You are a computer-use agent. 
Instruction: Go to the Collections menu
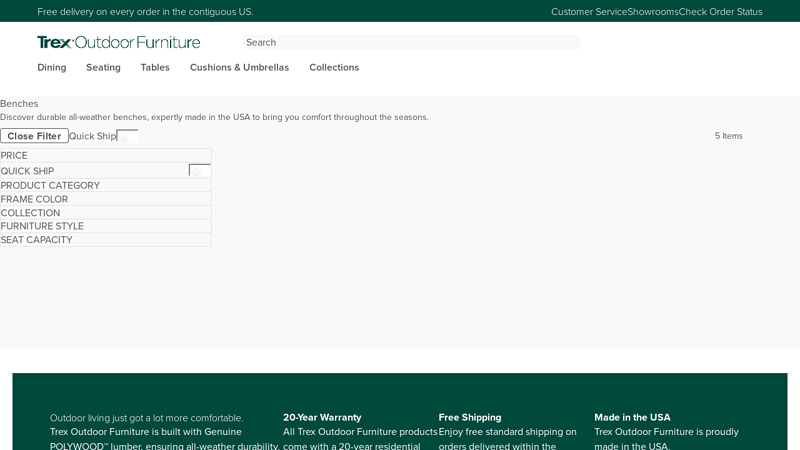pyautogui.click(x=334, y=67)
